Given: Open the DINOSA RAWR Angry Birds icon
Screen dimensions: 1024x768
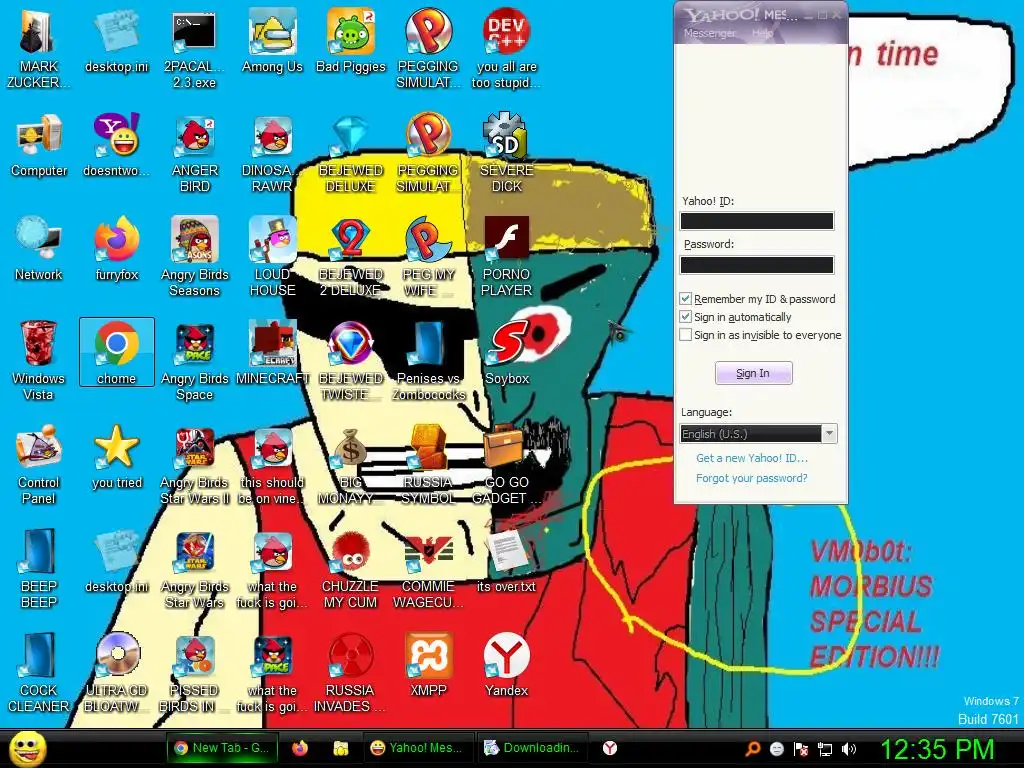Looking at the screenshot, I should (272, 152).
